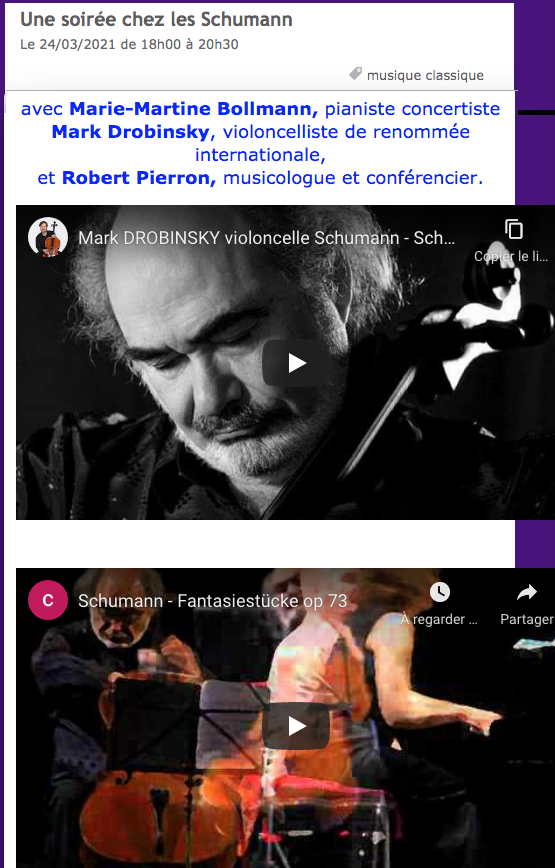Screen dimensions: 555x868
Task: Play the Fantasiestücke op 73 video
Action: pos(297,726)
